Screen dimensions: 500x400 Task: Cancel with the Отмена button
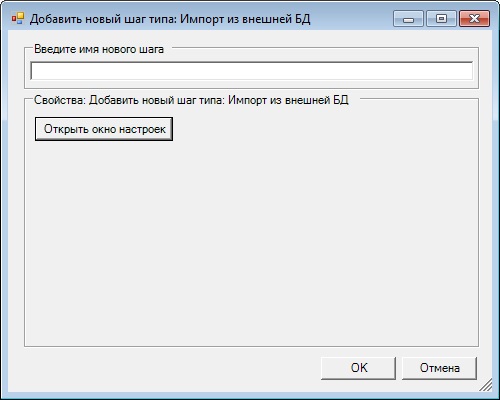439,368
